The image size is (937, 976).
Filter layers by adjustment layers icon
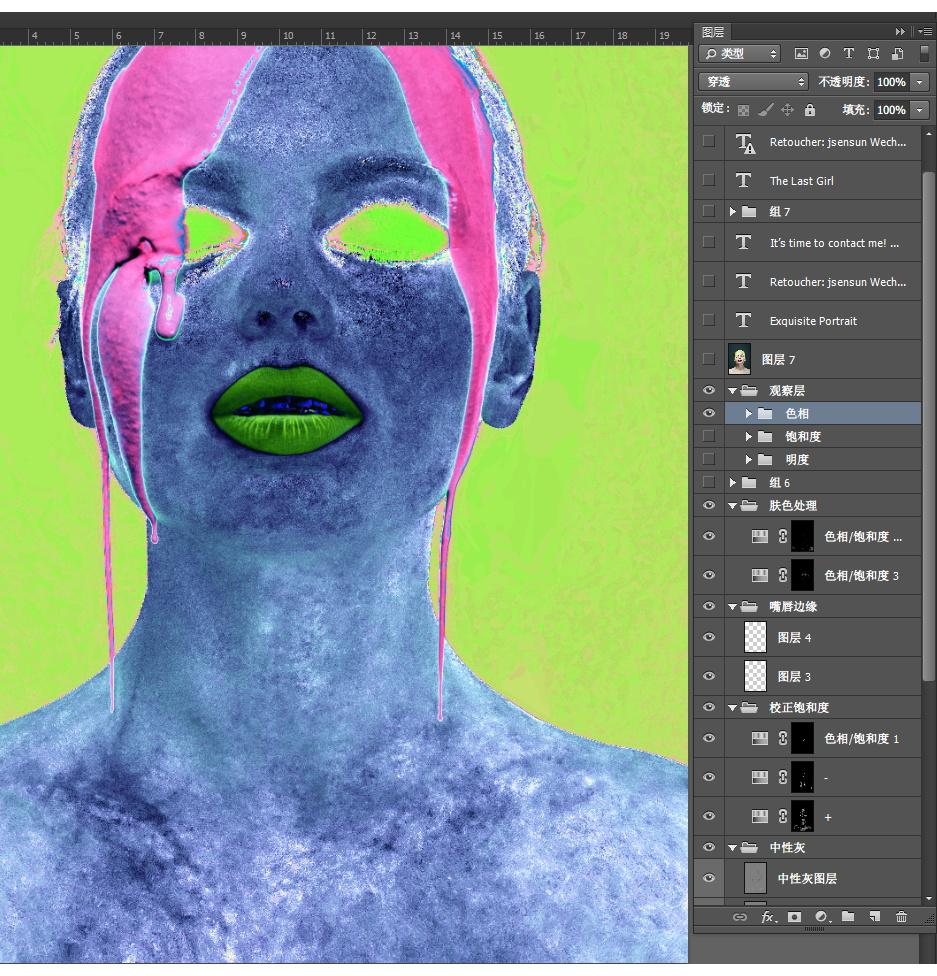pyautogui.click(x=825, y=54)
